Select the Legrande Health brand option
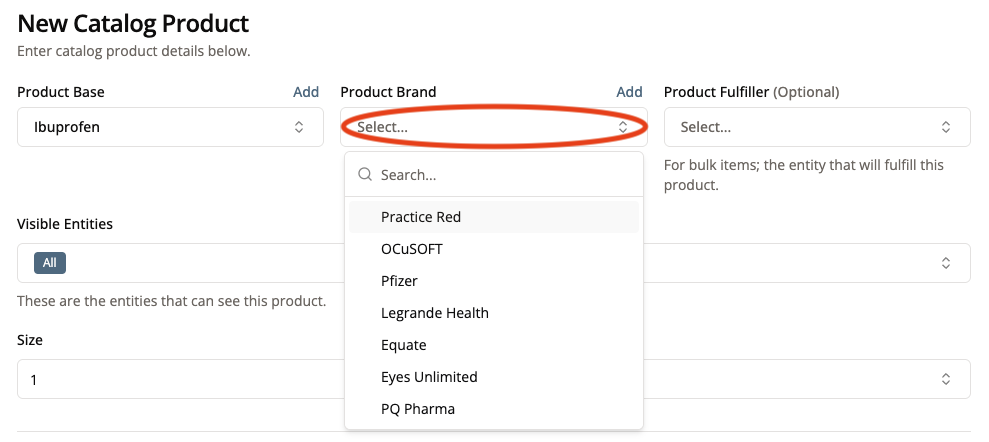The height and width of the screenshot is (442, 989). click(x=435, y=313)
